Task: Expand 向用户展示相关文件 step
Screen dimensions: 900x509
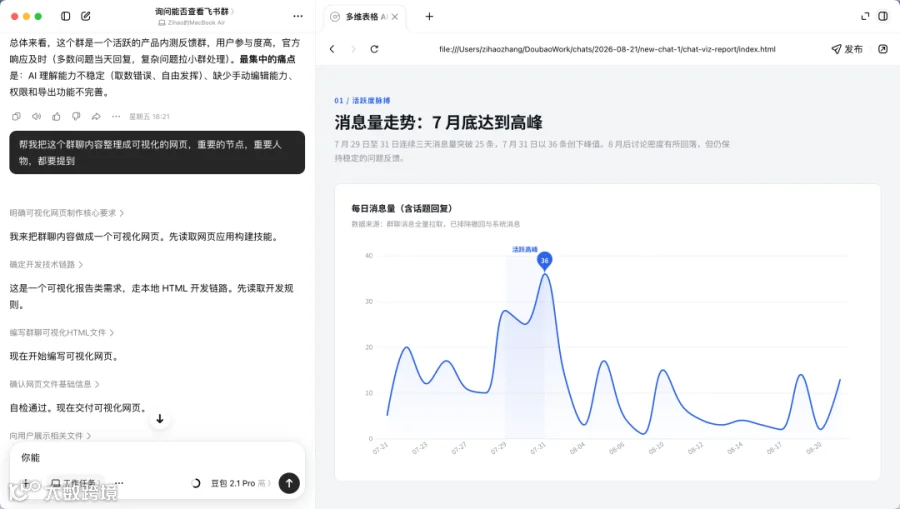Action: [x=50, y=436]
